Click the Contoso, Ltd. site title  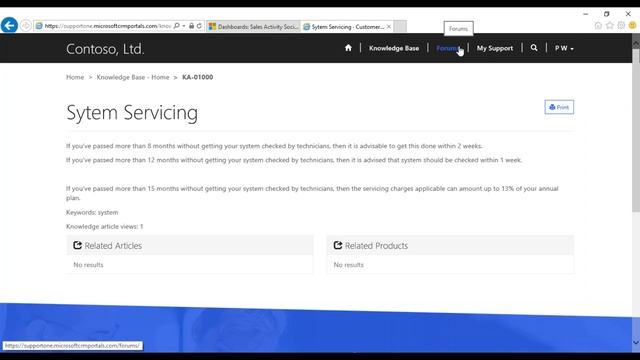tap(105, 49)
